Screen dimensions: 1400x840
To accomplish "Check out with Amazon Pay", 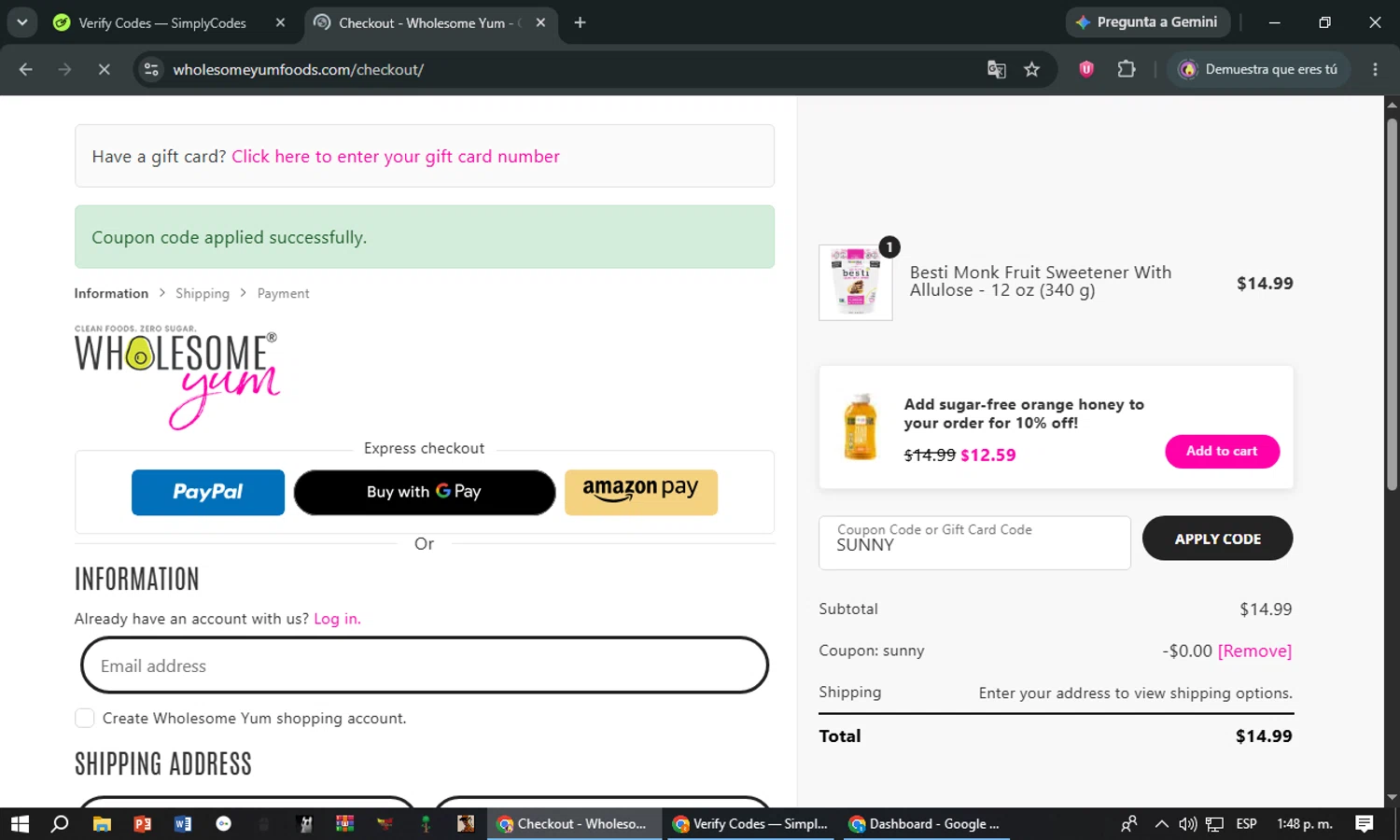I will [x=641, y=492].
